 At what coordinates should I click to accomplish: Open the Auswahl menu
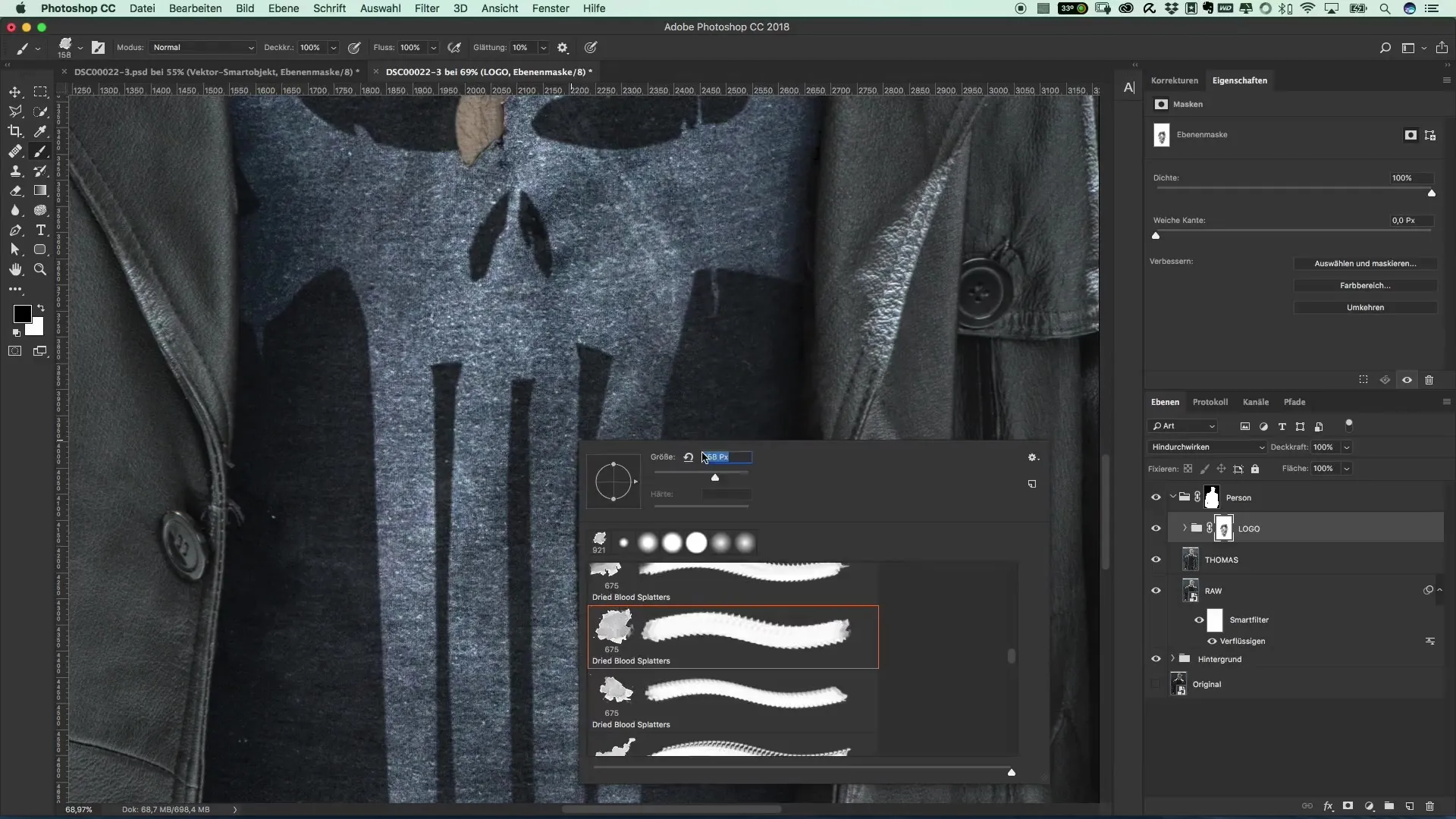coord(380,8)
